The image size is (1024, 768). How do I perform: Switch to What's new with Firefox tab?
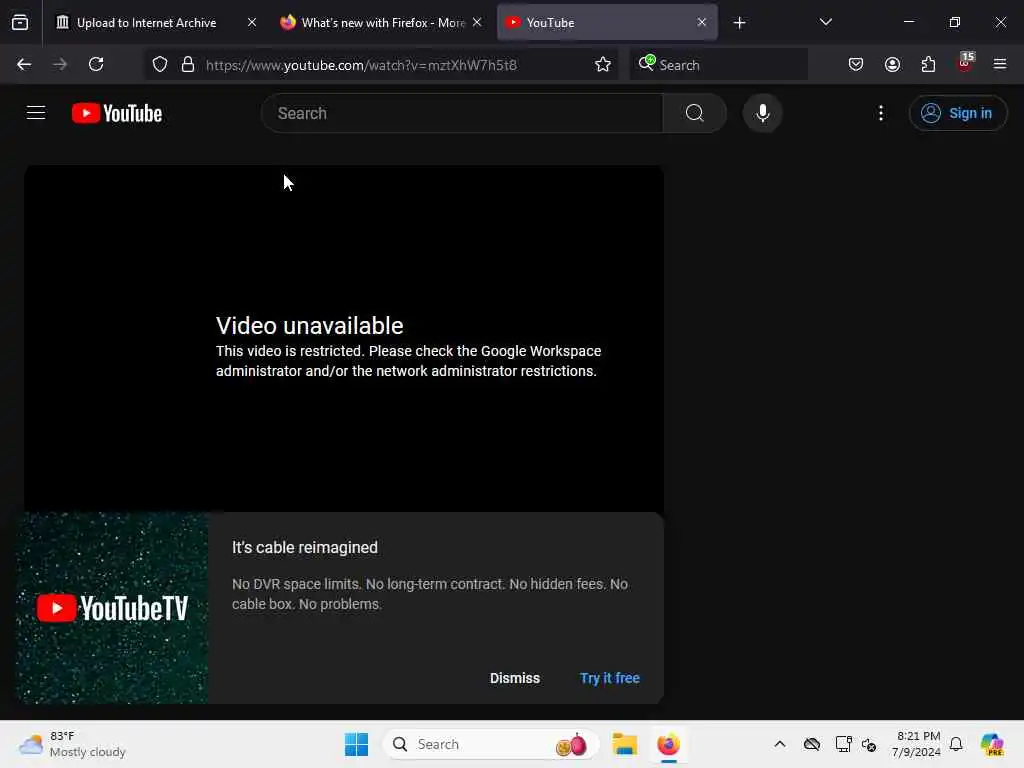coord(381,22)
